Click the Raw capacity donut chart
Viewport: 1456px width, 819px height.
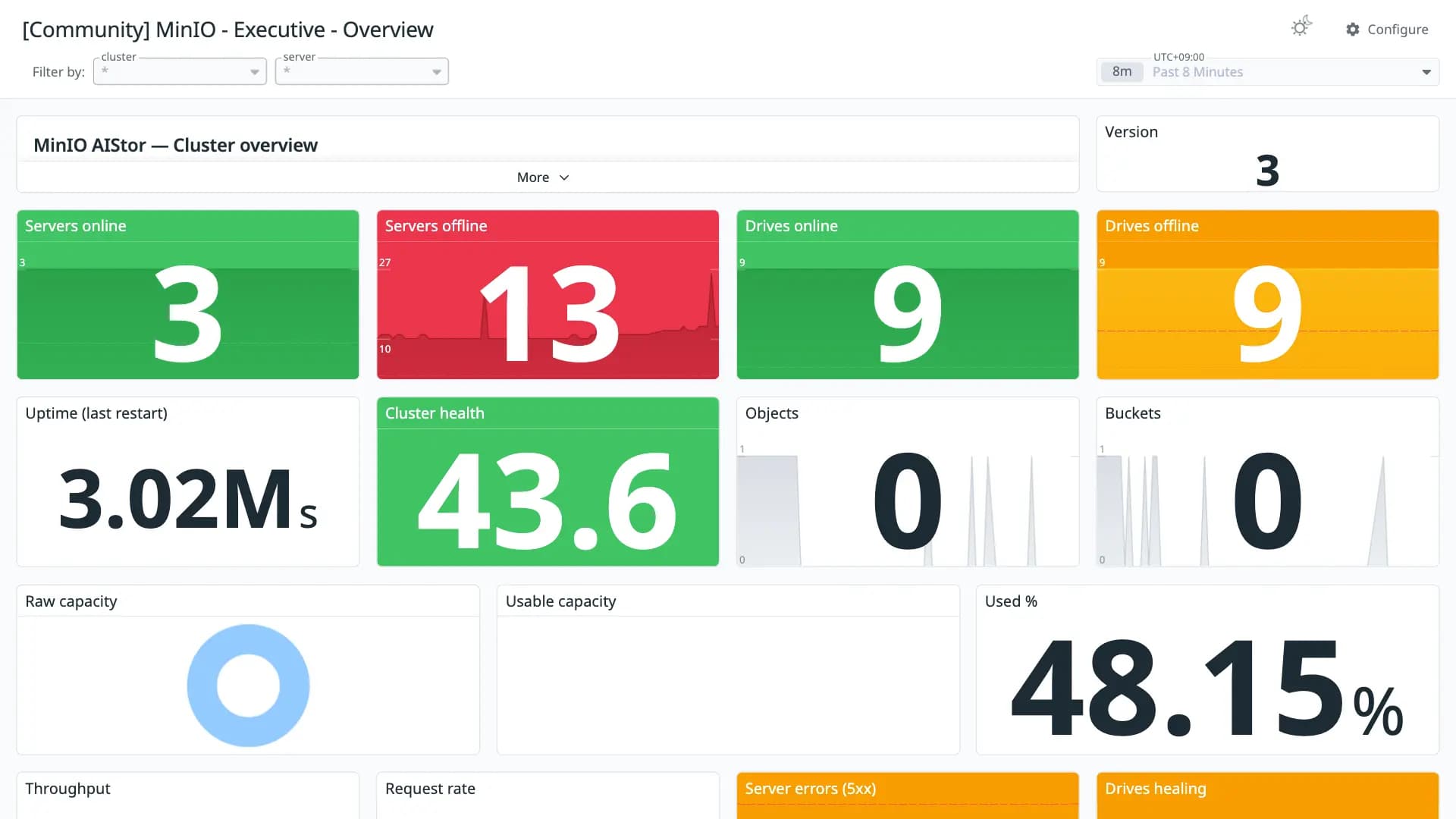[248, 686]
